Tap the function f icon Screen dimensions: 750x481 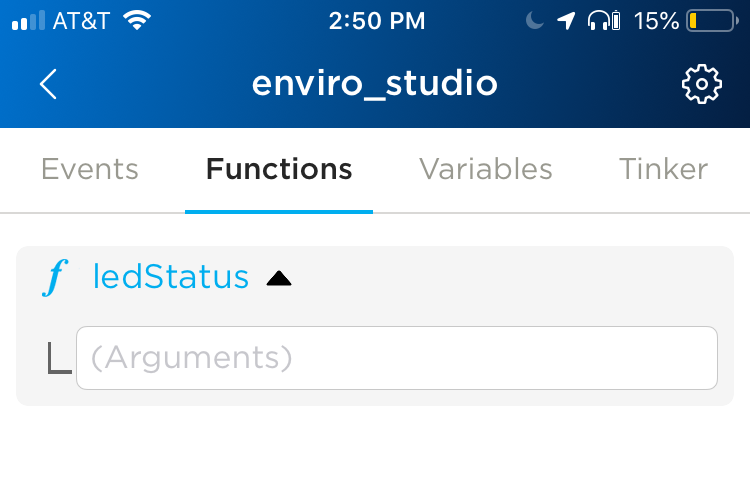pos(55,278)
